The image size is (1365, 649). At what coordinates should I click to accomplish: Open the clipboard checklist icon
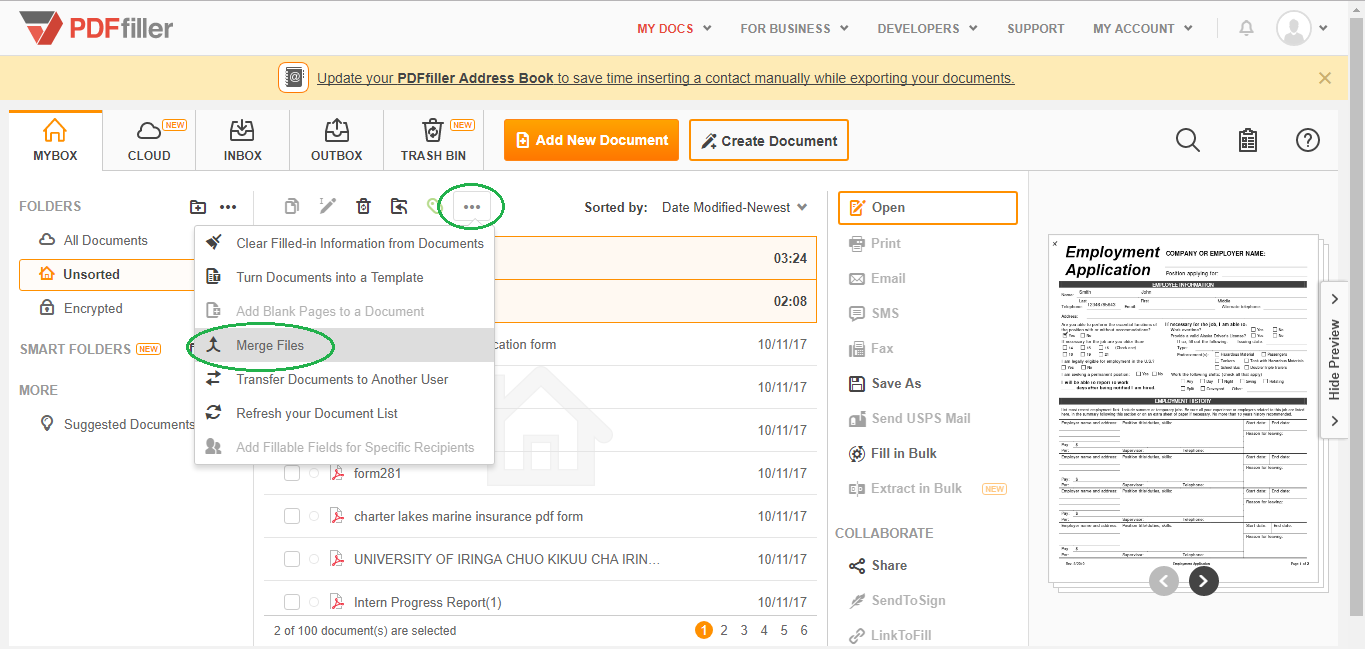pyautogui.click(x=1248, y=140)
